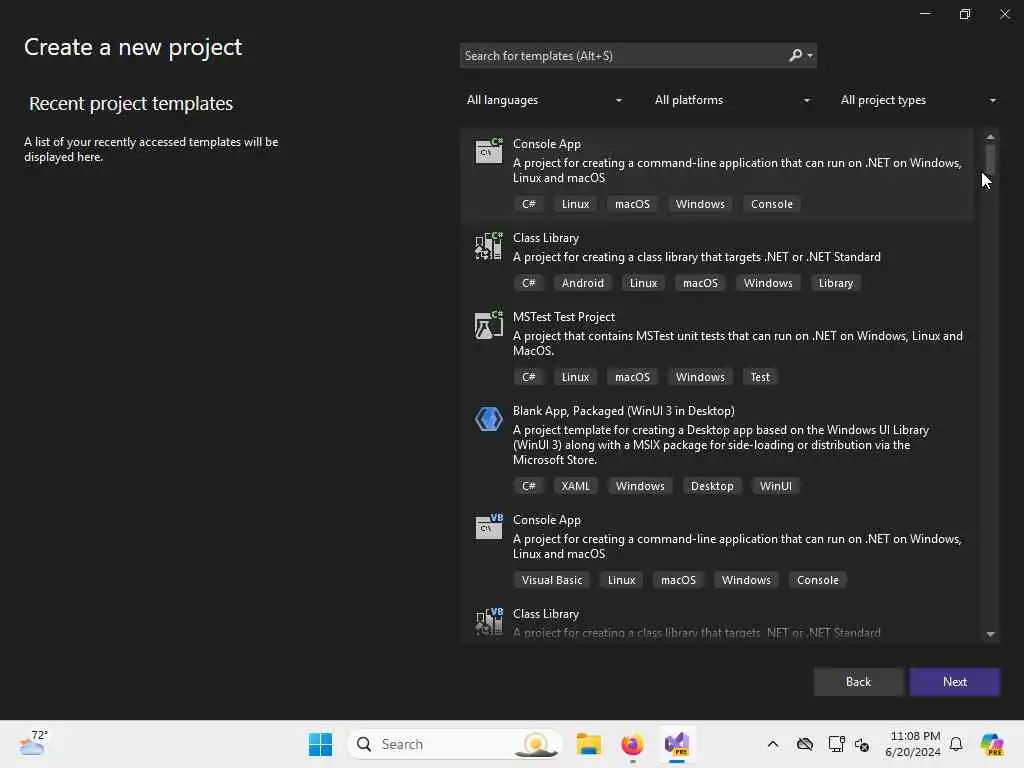Click the XAML tag
Viewport: 1024px width, 768px height.
click(x=575, y=486)
